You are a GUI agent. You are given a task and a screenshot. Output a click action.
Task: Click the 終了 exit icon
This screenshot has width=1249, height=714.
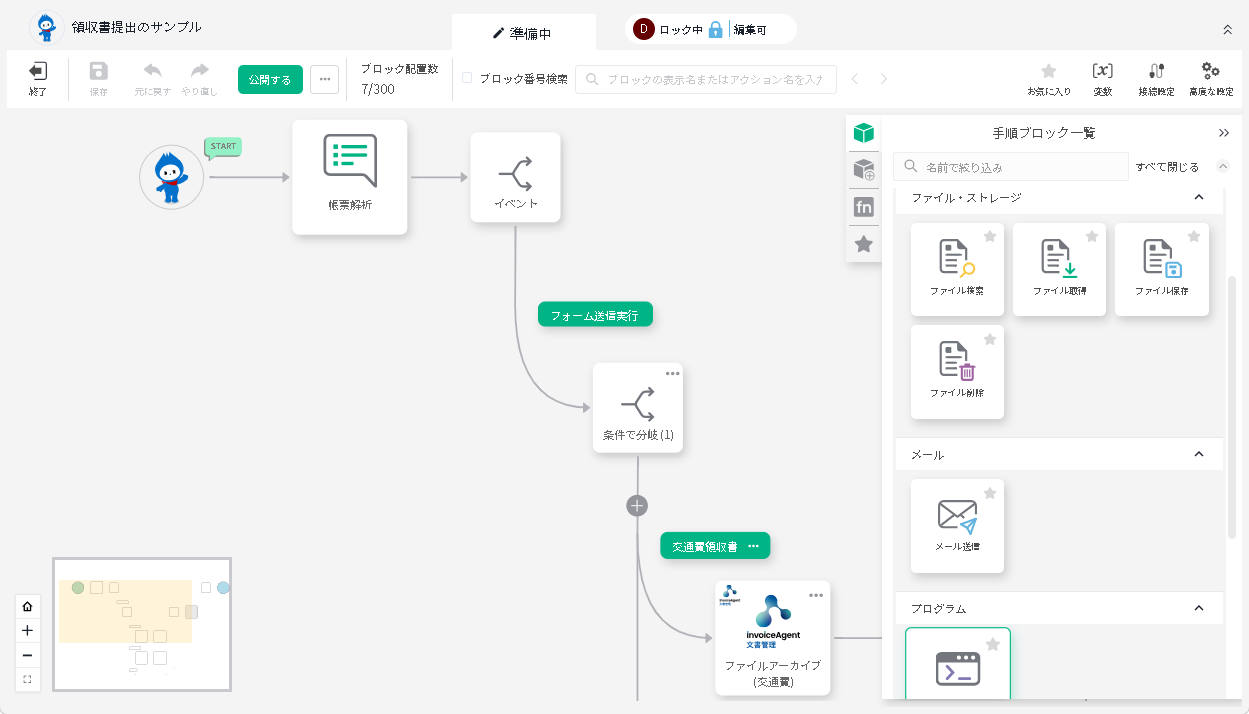38,72
